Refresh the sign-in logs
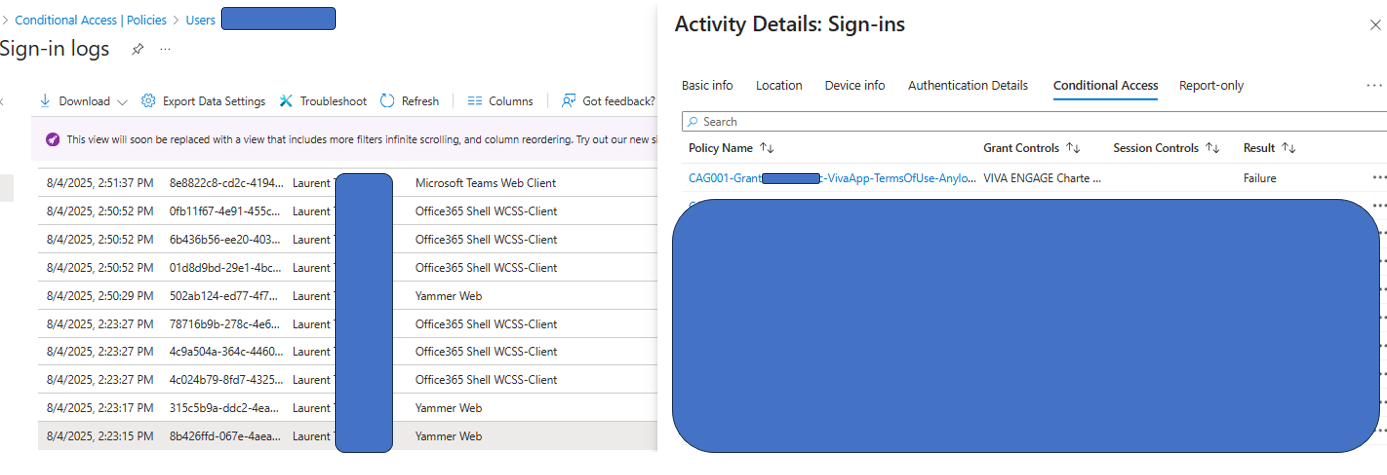 pos(388,101)
